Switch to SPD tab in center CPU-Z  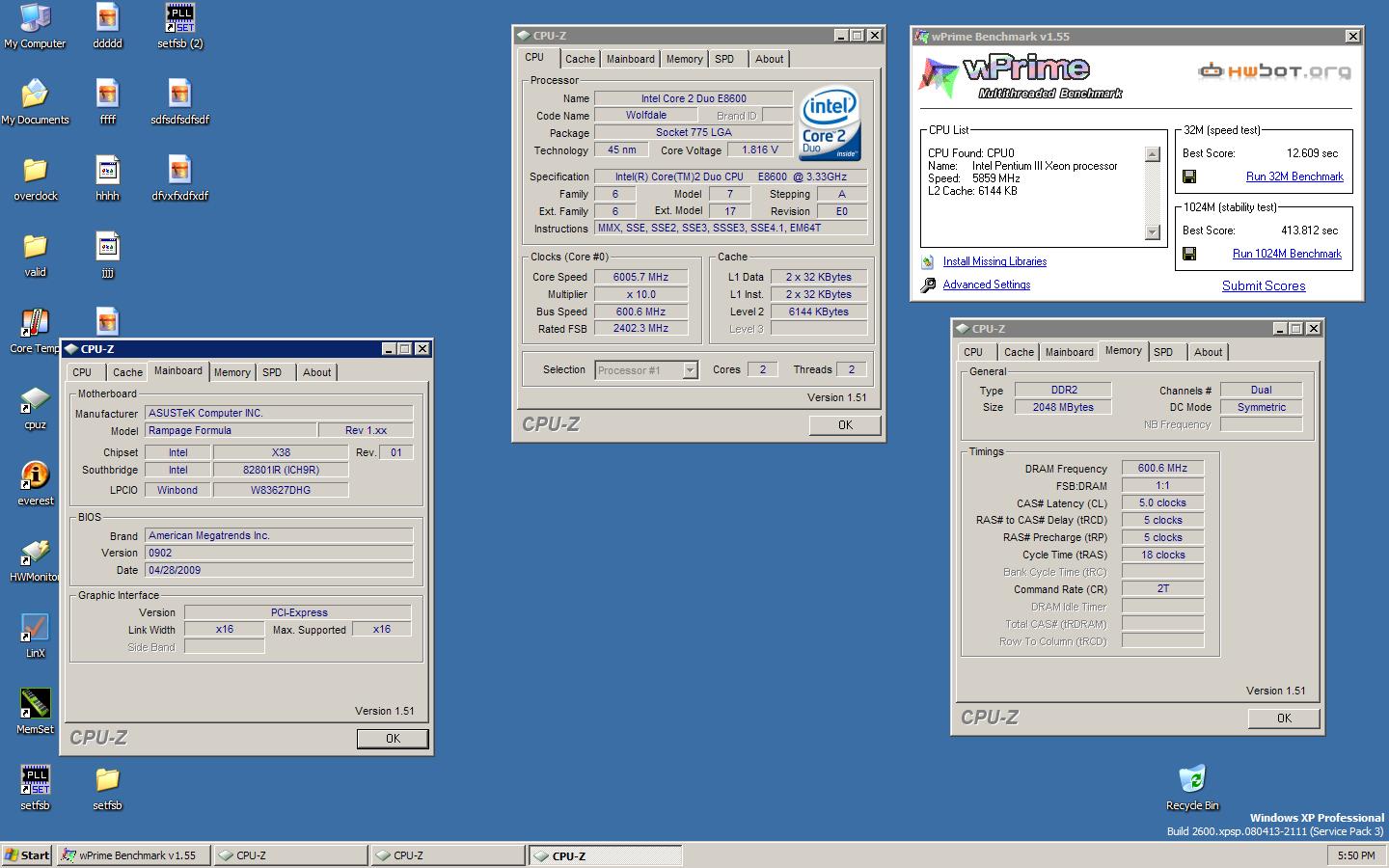(x=724, y=59)
